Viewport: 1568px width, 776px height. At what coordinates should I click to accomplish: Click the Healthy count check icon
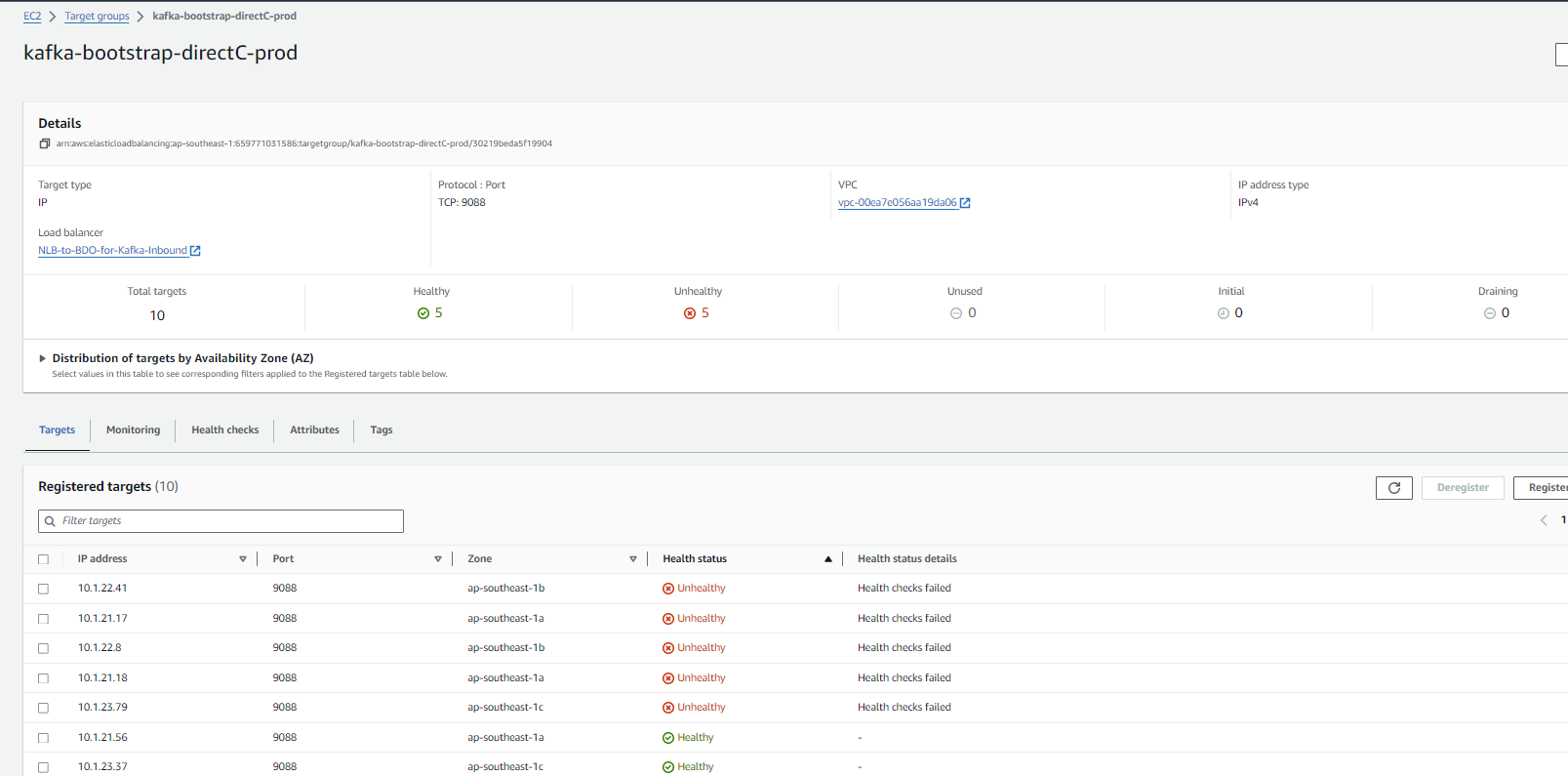tap(423, 313)
